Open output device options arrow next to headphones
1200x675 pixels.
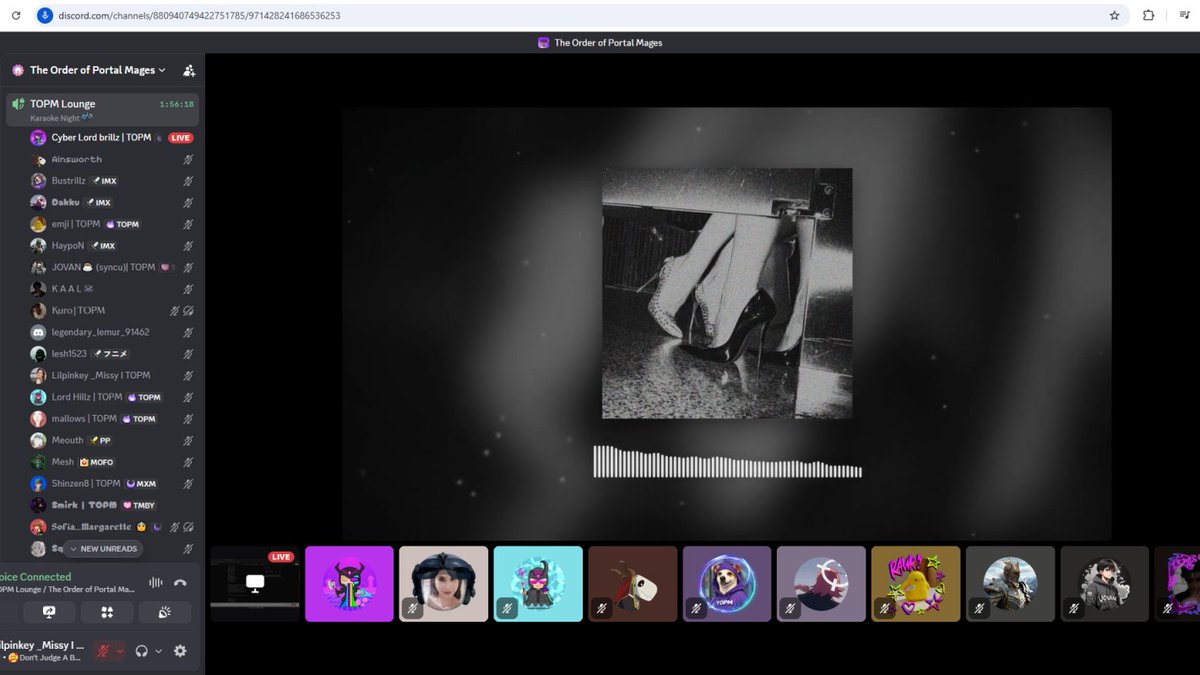[x=158, y=651]
